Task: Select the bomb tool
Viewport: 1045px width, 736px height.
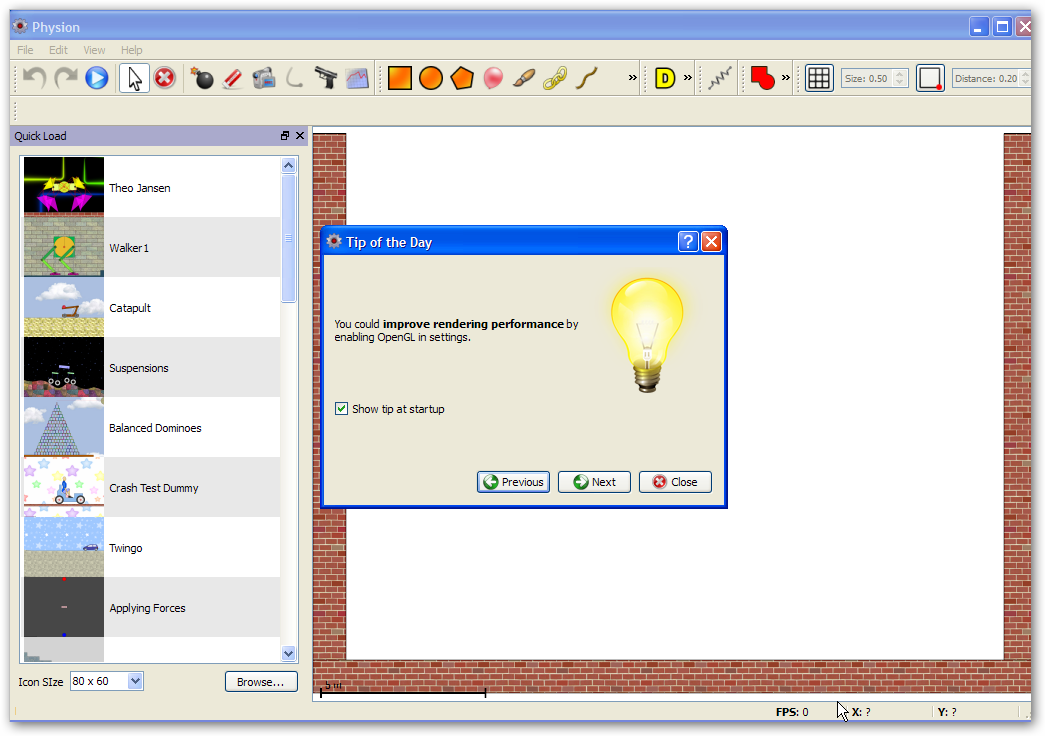Action: (x=201, y=78)
